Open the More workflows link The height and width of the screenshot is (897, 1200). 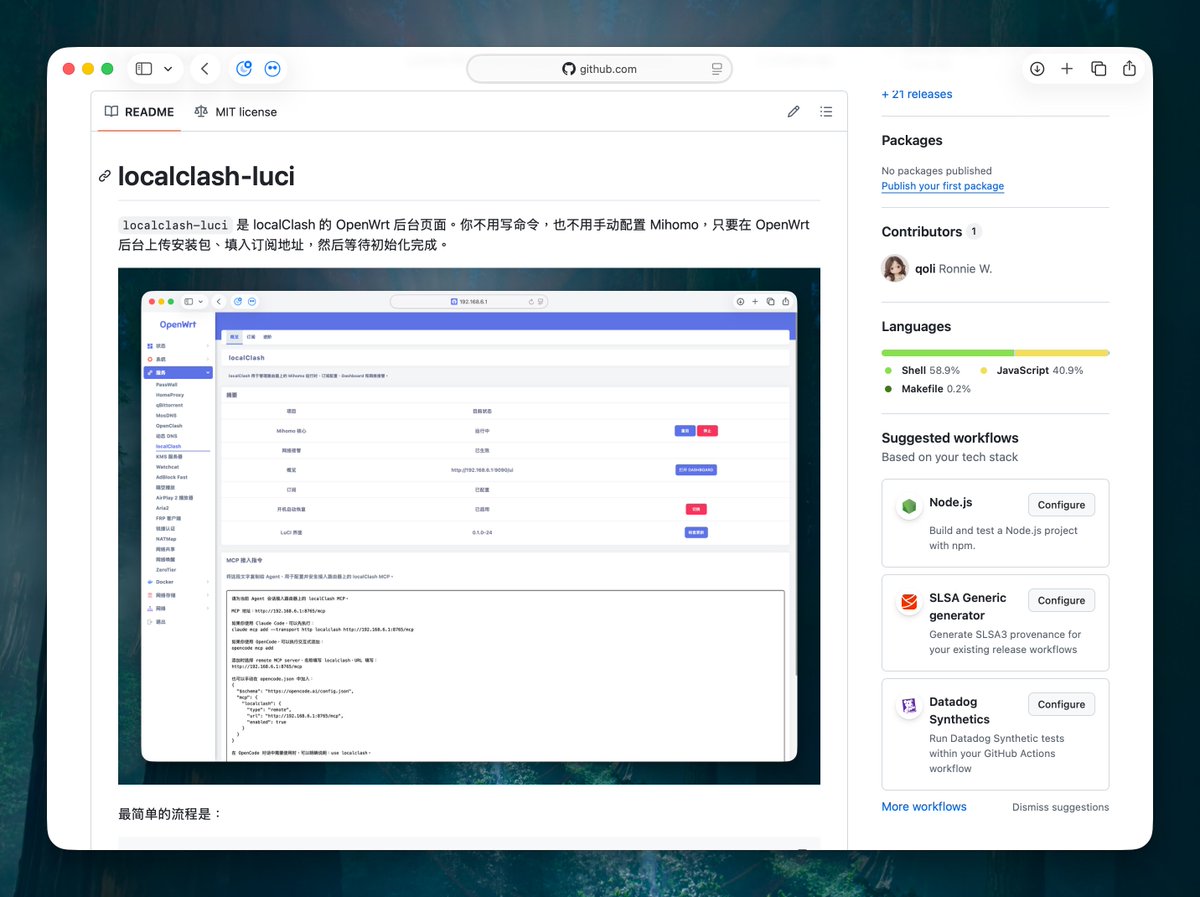(924, 806)
